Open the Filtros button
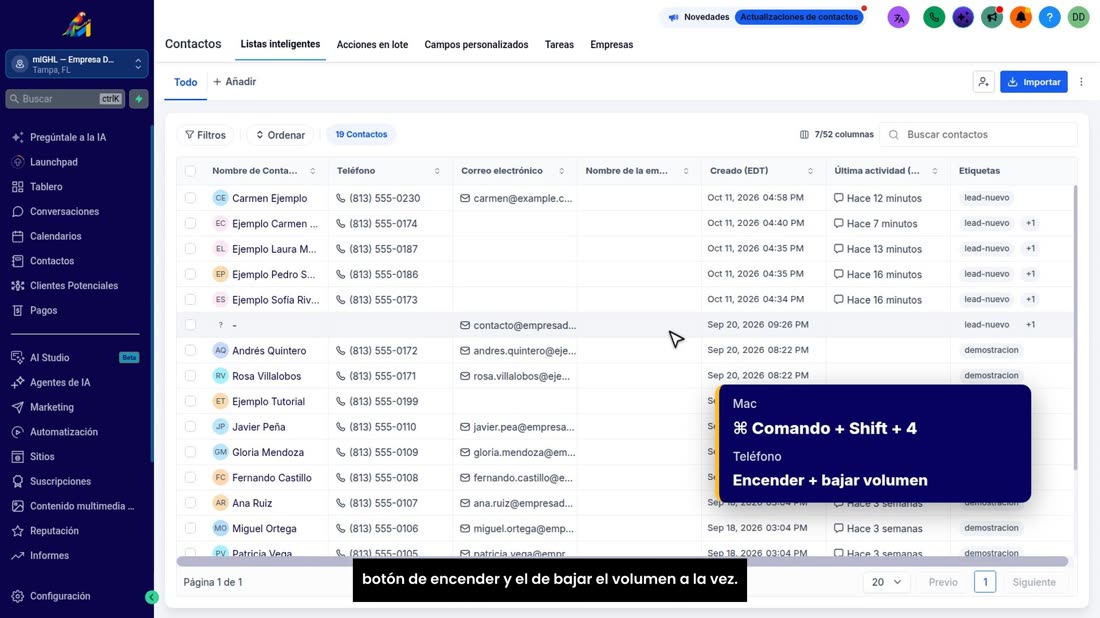The width and height of the screenshot is (1100, 618). click(x=206, y=135)
